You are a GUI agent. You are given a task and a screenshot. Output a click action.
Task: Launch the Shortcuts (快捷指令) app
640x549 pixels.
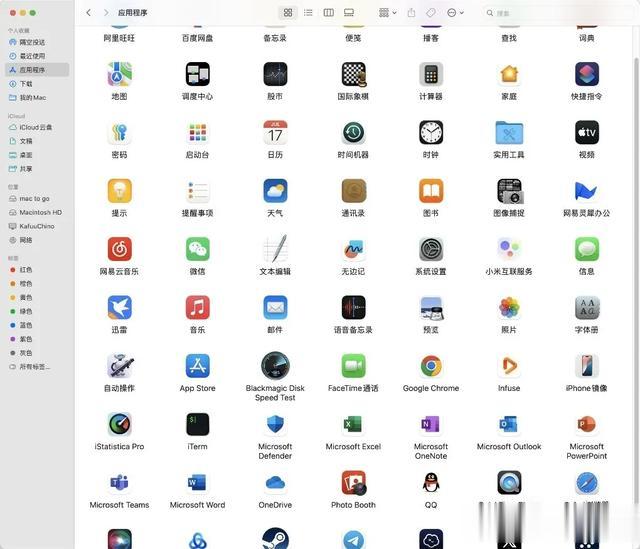point(587,74)
